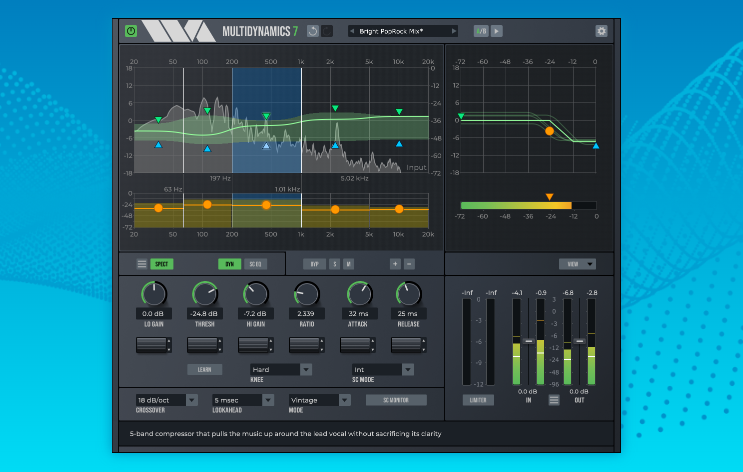Click the SC MONITOR button
Image resolution: width=743 pixels, height=472 pixels.
[396, 400]
